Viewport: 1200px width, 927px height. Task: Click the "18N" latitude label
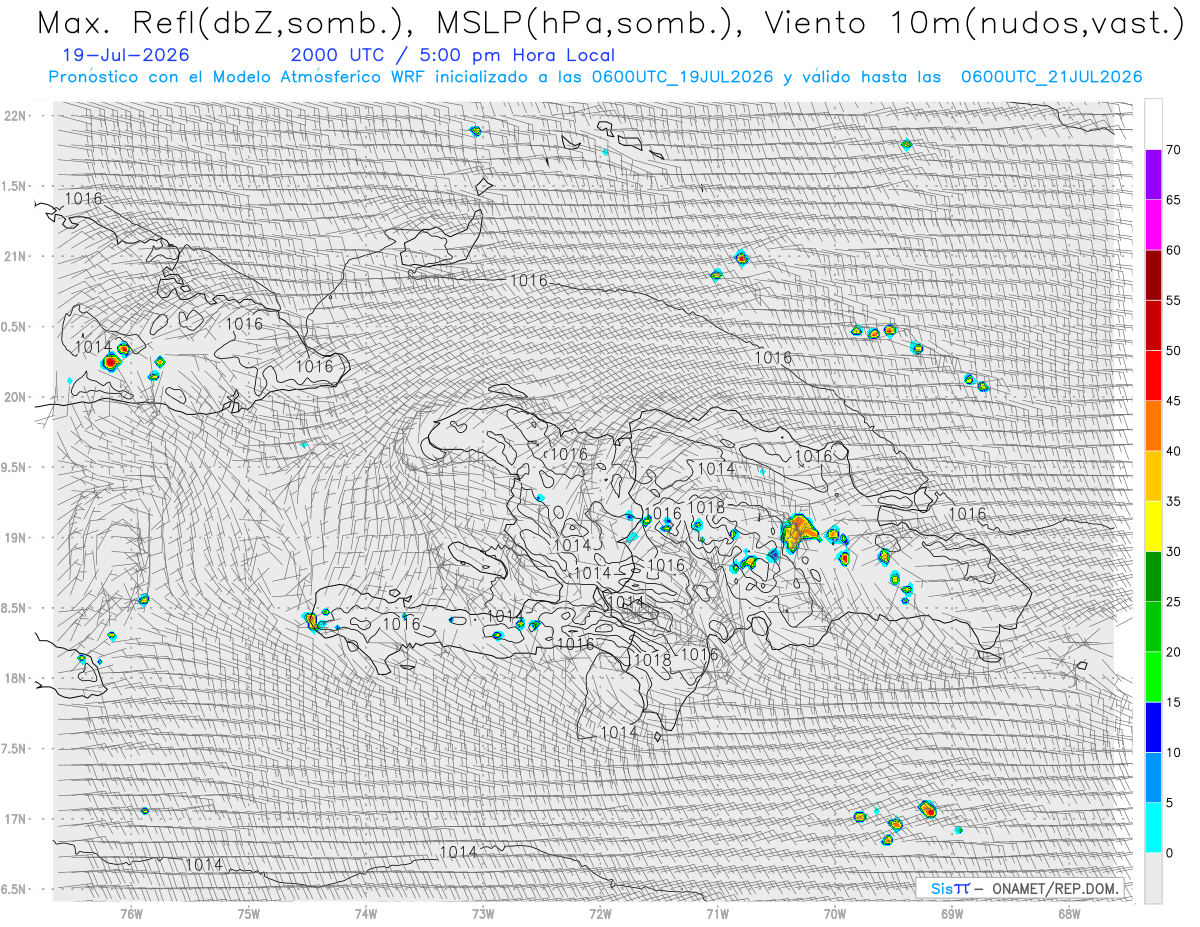pyautogui.click(x=15, y=678)
